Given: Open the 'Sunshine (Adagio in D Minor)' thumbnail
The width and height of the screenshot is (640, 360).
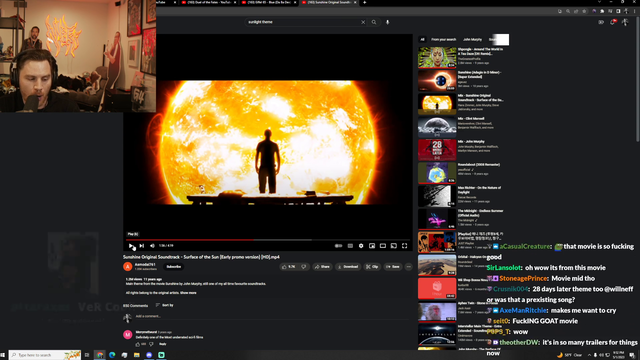Looking at the screenshot, I should point(437,80).
